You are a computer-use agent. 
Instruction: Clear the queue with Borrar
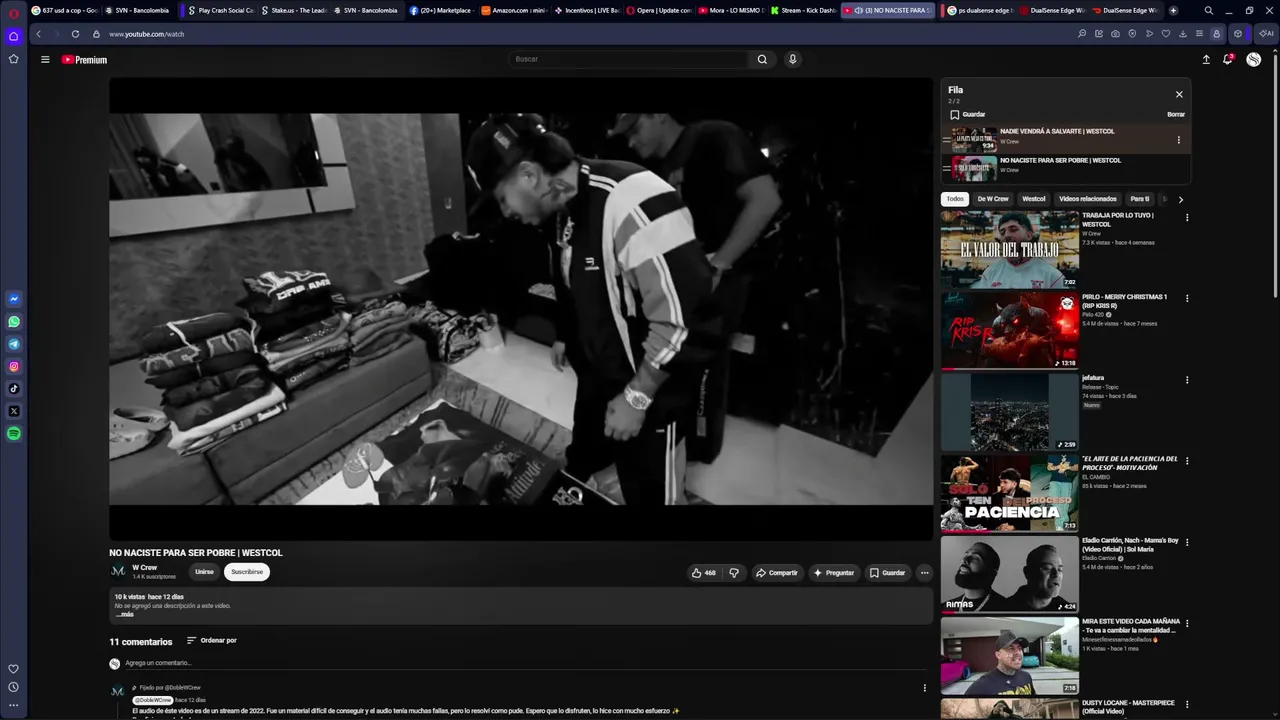pos(1176,115)
